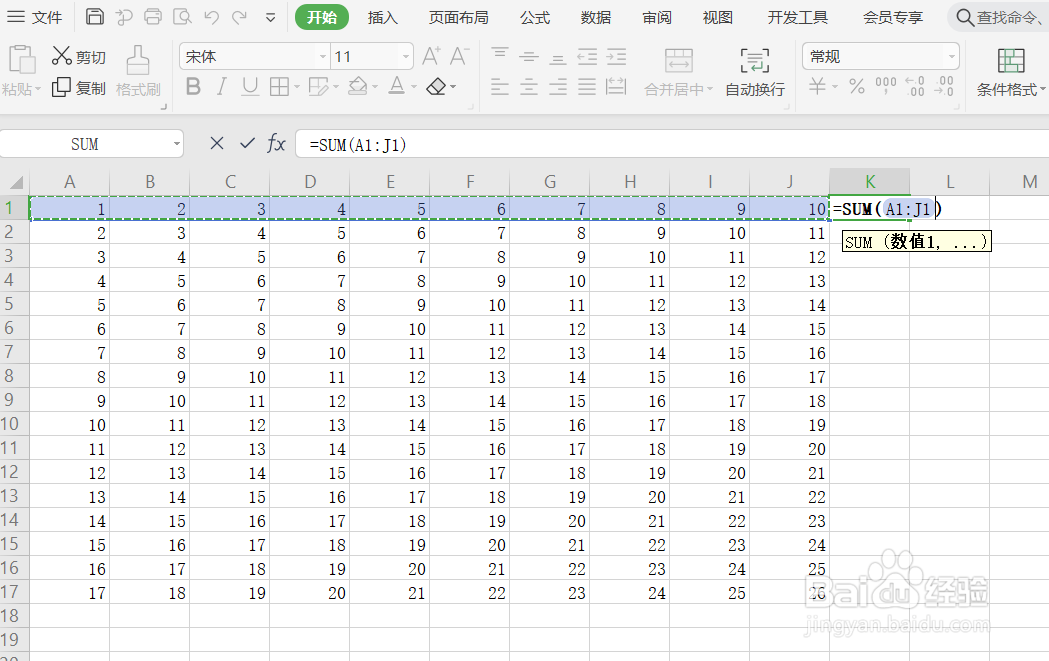1049x661 pixels.
Task: Select column header K
Action: click(x=870, y=181)
